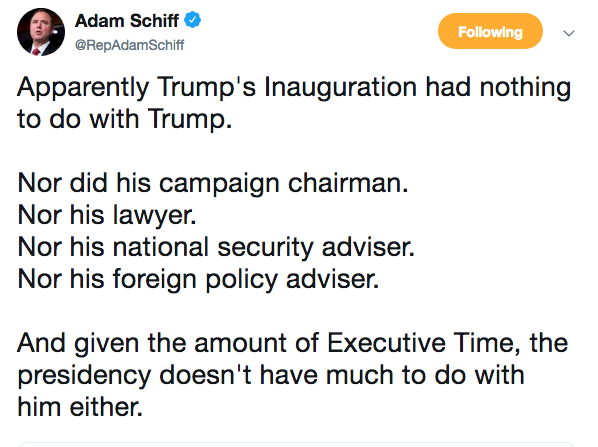Click the word "nothing" in the first line

click(526, 88)
